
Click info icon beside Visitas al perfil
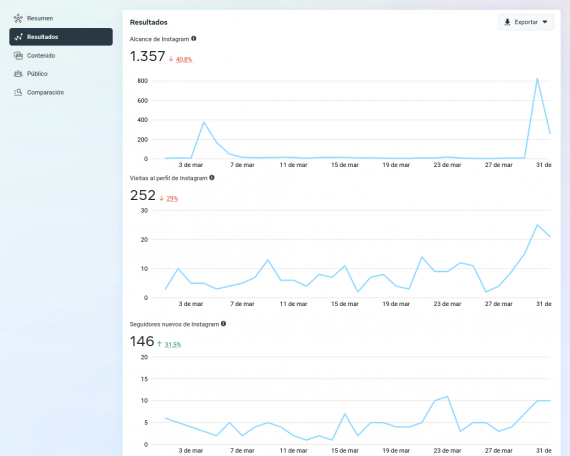click(x=212, y=177)
